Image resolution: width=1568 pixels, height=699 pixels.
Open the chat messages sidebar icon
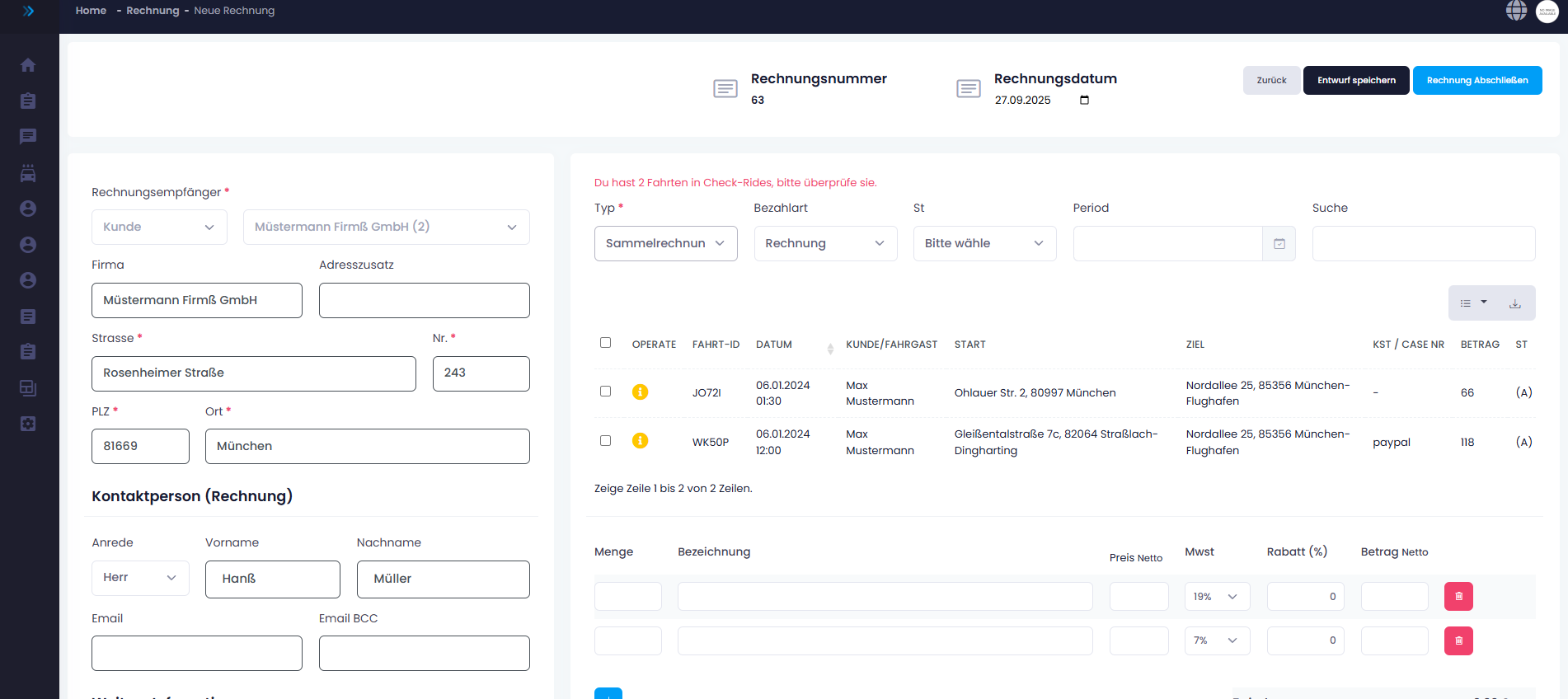click(28, 137)
